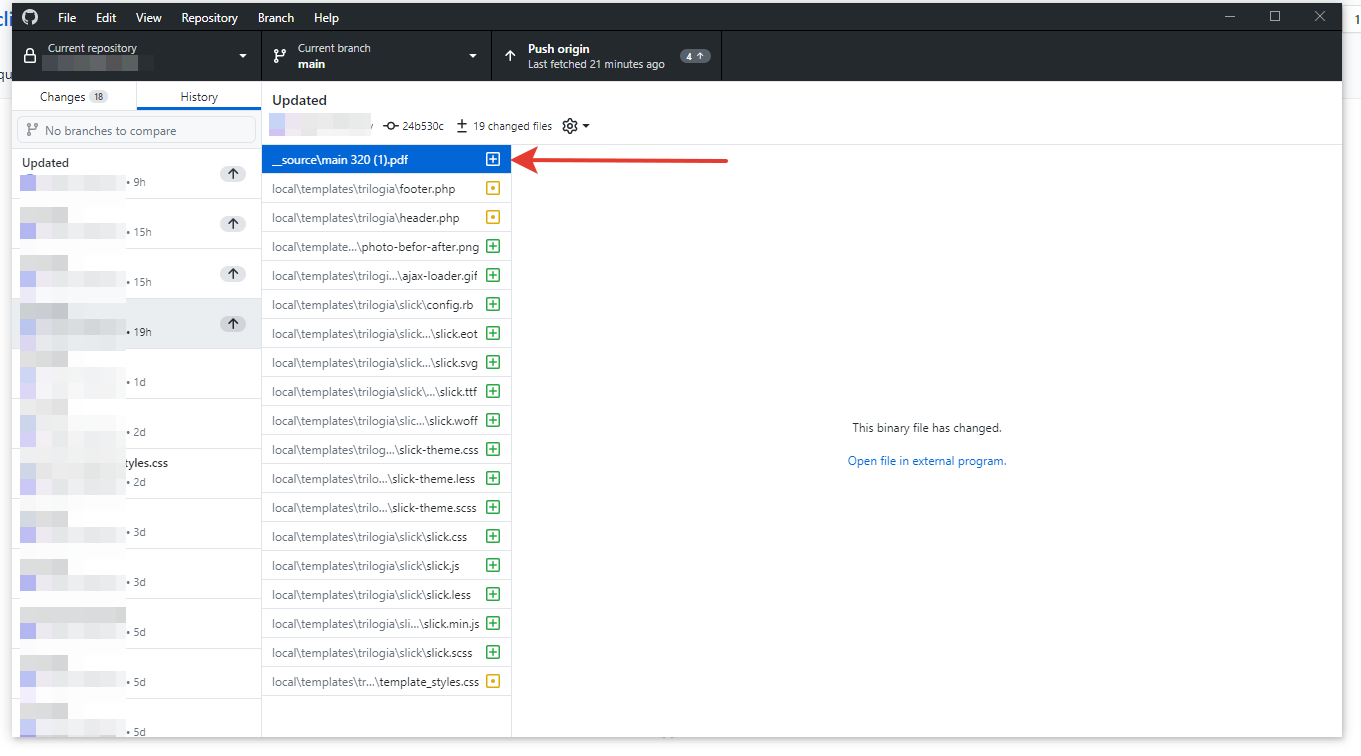Select template_styles.css file
1361x756 pixels.
click(x=387, y=681)
